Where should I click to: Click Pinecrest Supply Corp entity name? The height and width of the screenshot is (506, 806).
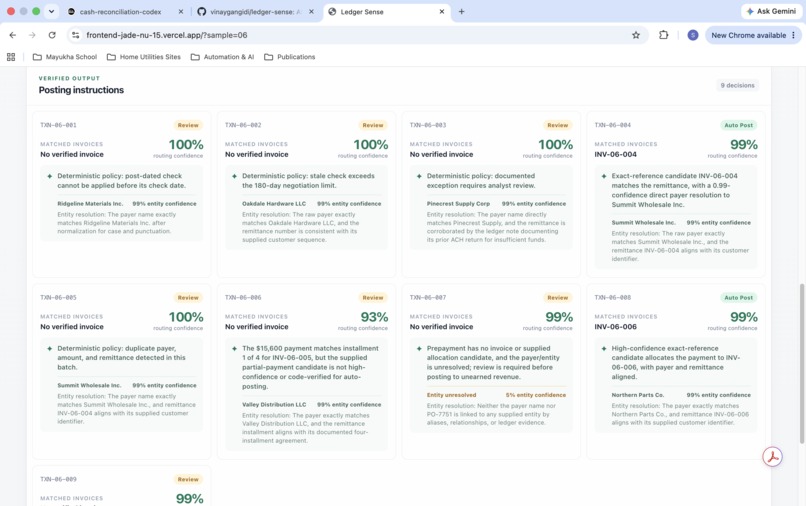point(458,204)
